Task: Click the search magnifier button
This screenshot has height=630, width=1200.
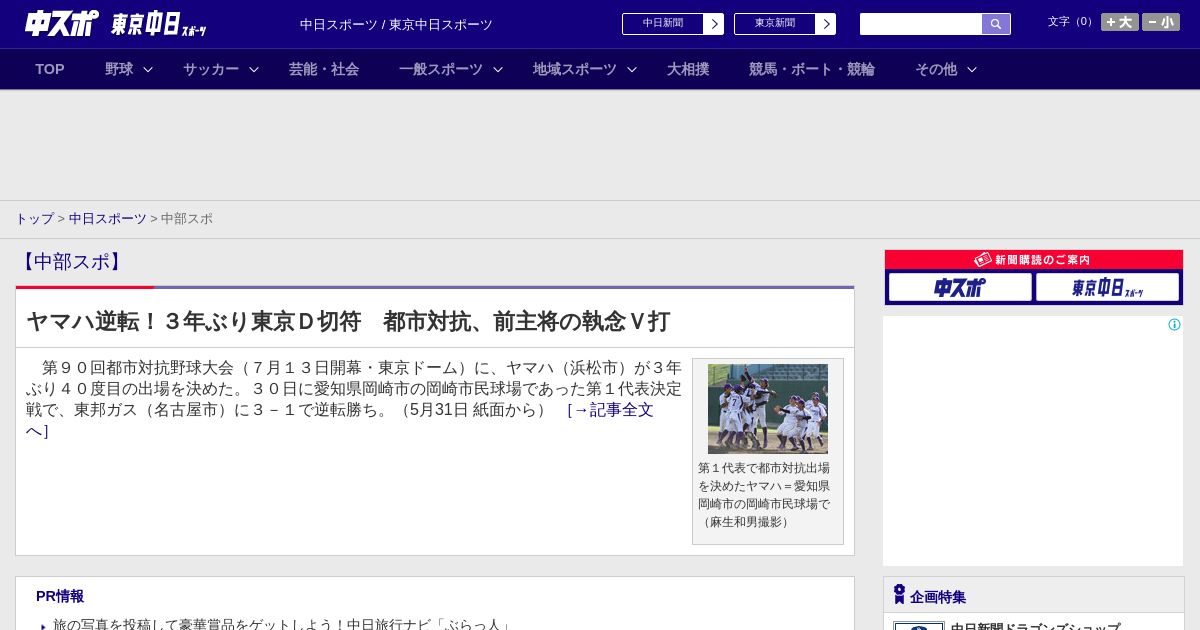Action: pyautogui.click(x=996, y=24)
